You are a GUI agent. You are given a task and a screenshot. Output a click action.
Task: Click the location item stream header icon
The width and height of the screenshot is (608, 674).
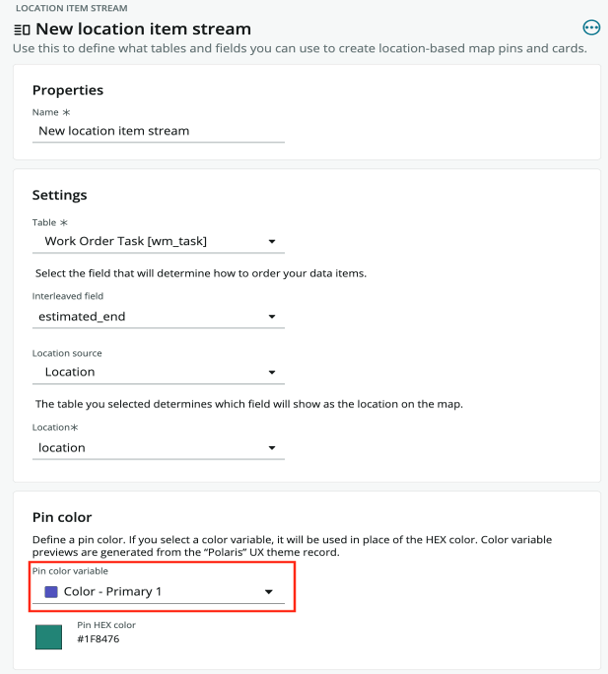(x=22, y=30)
